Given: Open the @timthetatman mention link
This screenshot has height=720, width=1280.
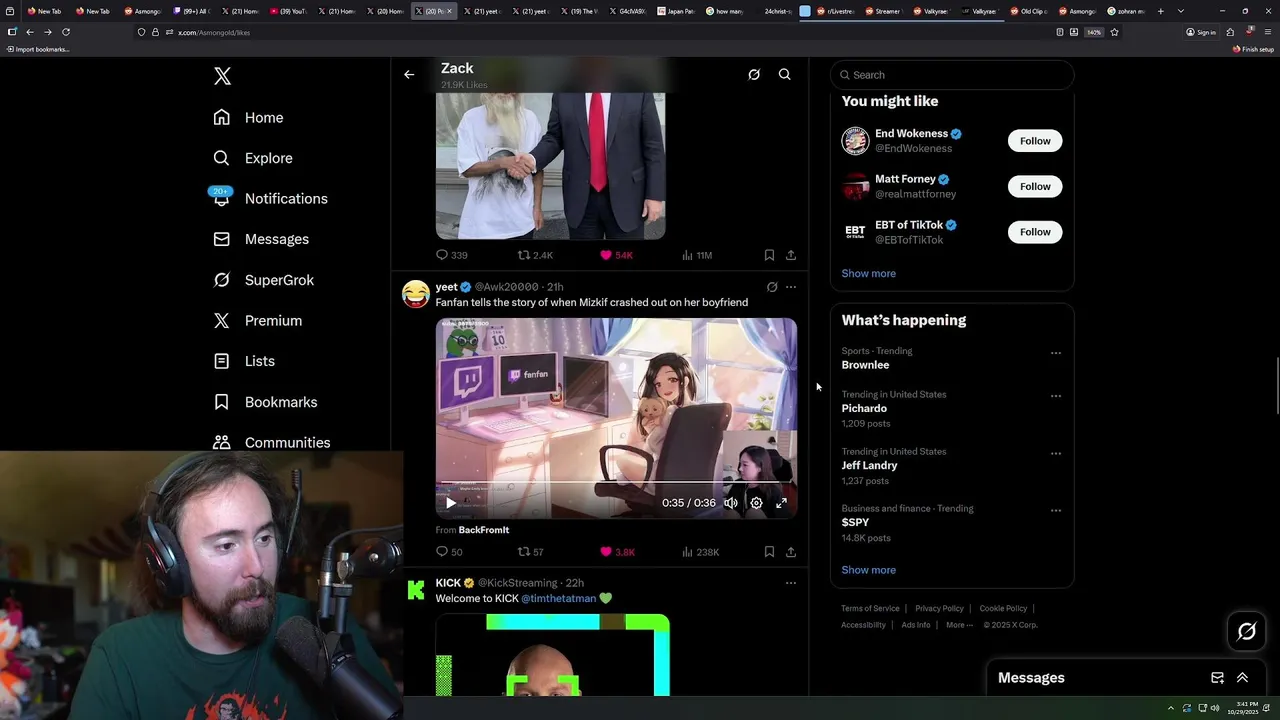Looking at the screenshot, I should point(558,598).
